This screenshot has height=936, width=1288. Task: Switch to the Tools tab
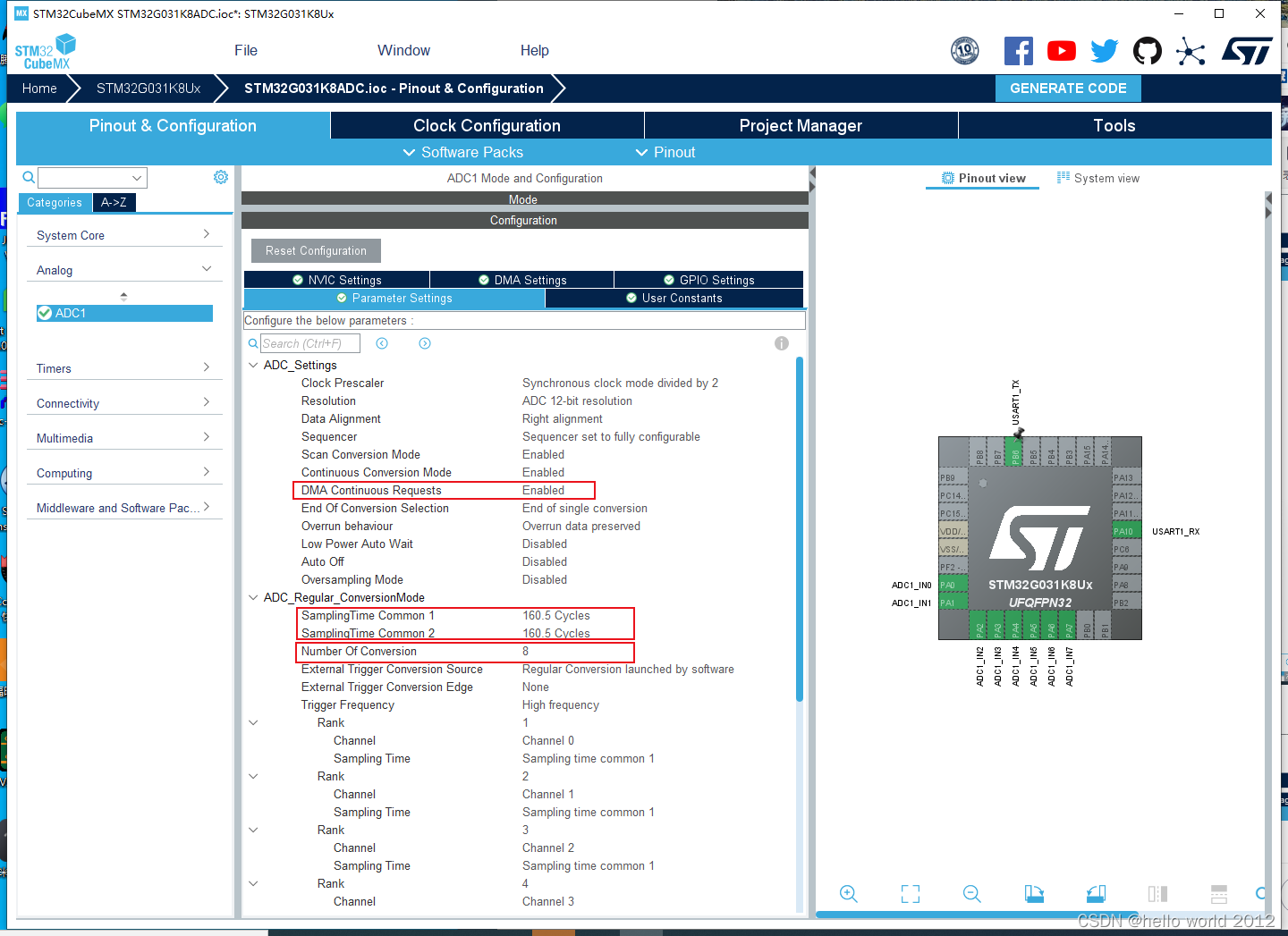[1114, 125]
